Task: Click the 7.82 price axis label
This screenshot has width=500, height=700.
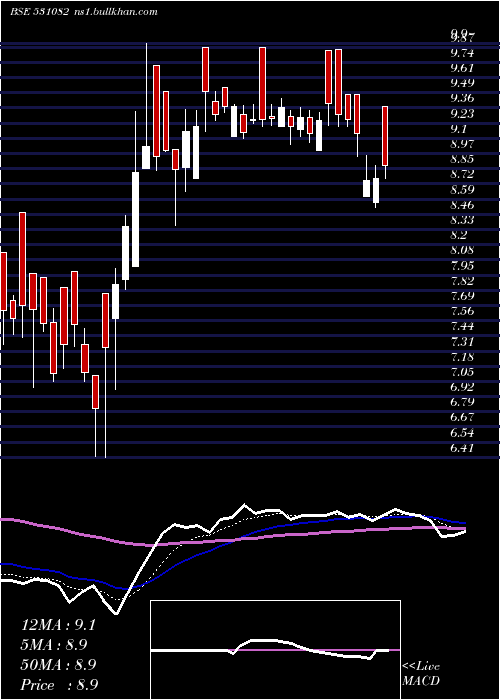Action: click(x=462, y=281)
